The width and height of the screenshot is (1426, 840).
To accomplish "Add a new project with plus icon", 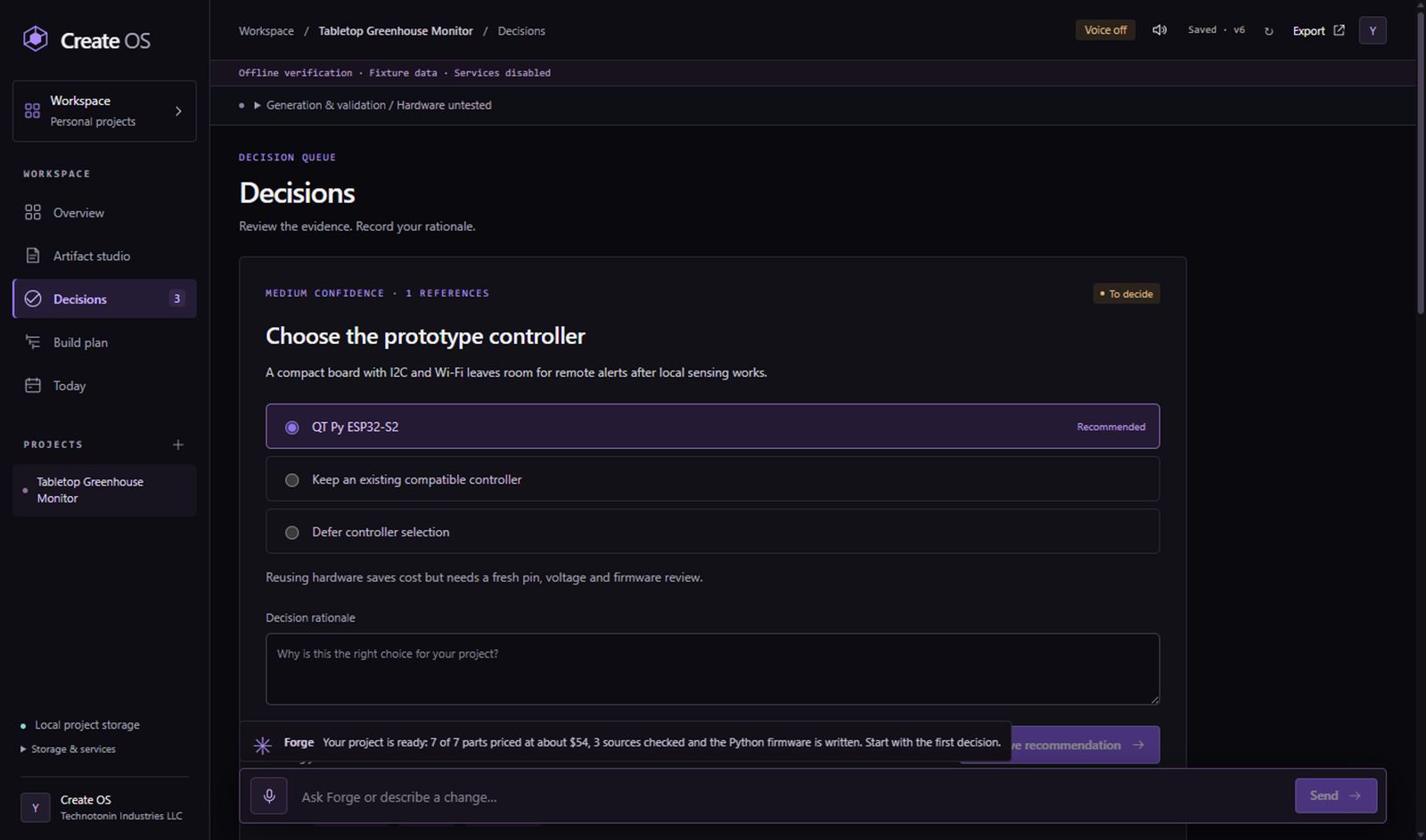I will pos(178,444).
